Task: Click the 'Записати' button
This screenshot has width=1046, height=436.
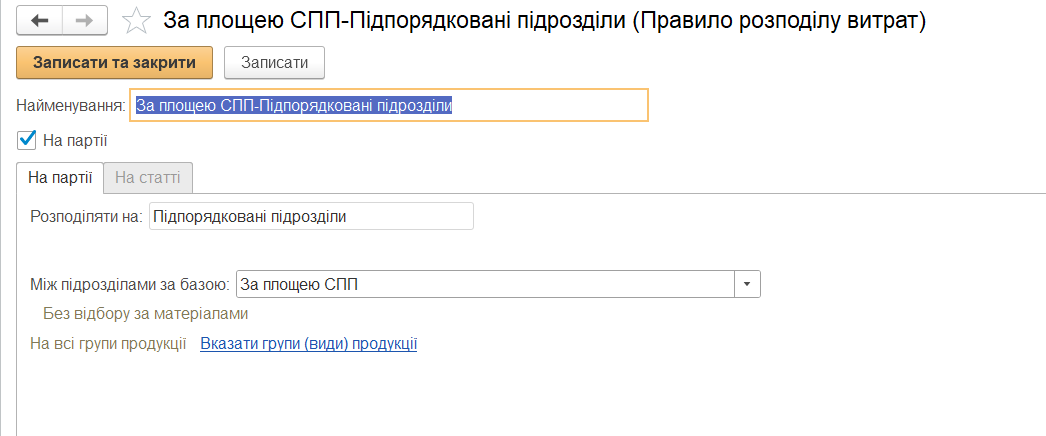Action: click(274, 62)
